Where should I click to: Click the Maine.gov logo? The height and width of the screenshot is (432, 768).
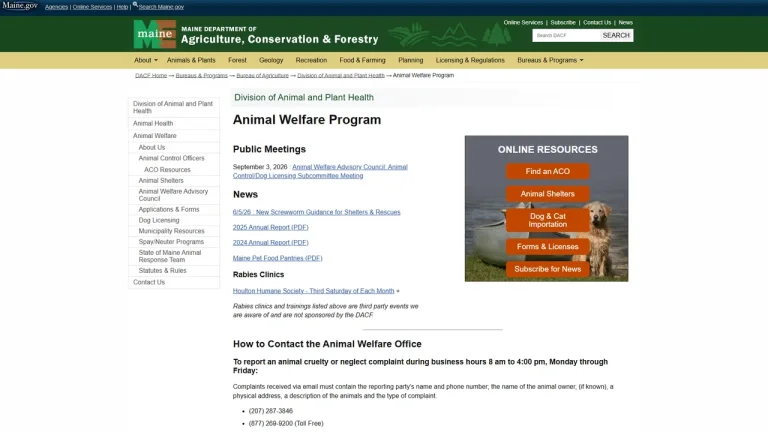click(20, 5)
